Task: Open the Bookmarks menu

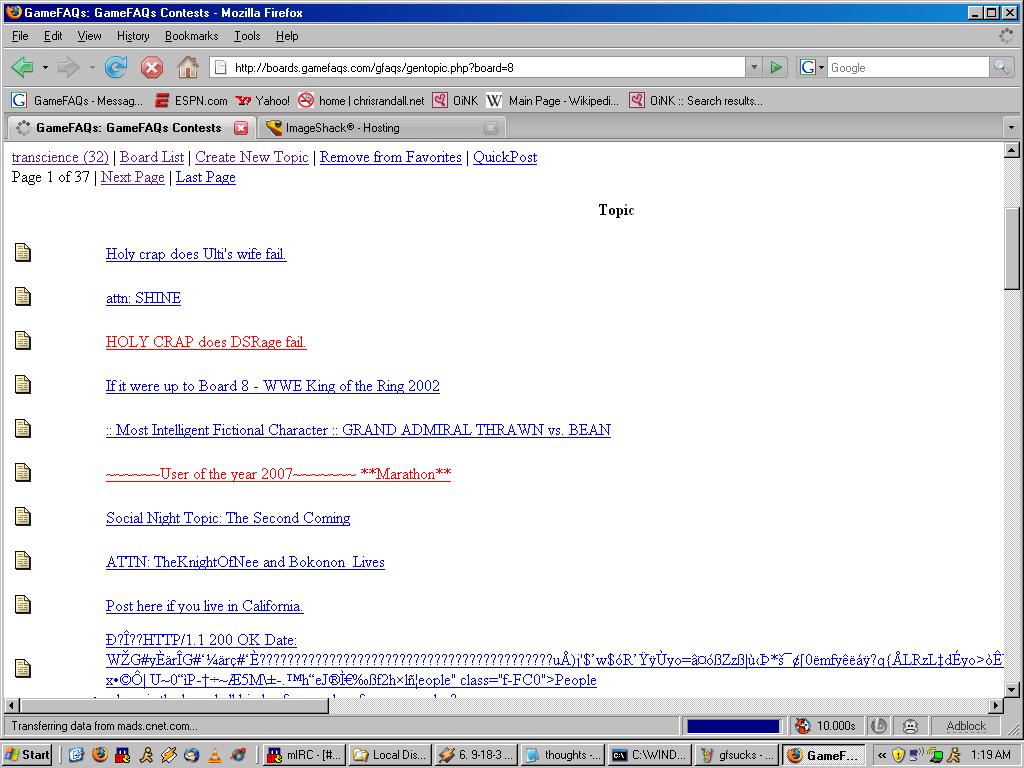Action: click(191, 35)
